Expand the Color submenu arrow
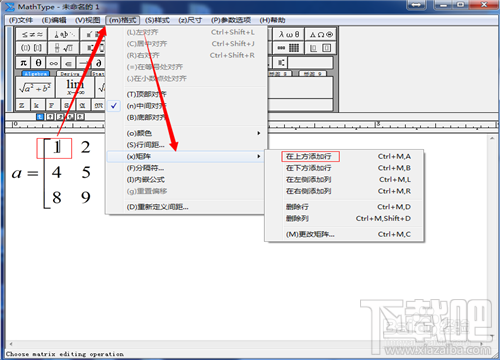 tap(258, 133)
